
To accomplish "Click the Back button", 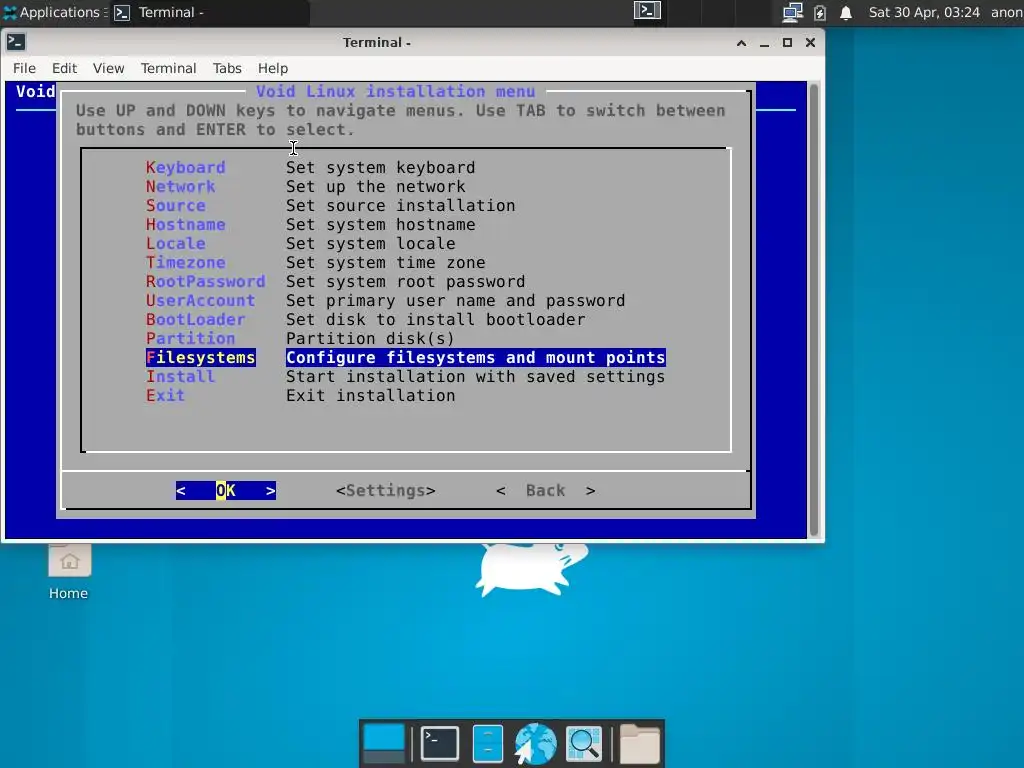I will pyautogui.click(x=545, y=490).
